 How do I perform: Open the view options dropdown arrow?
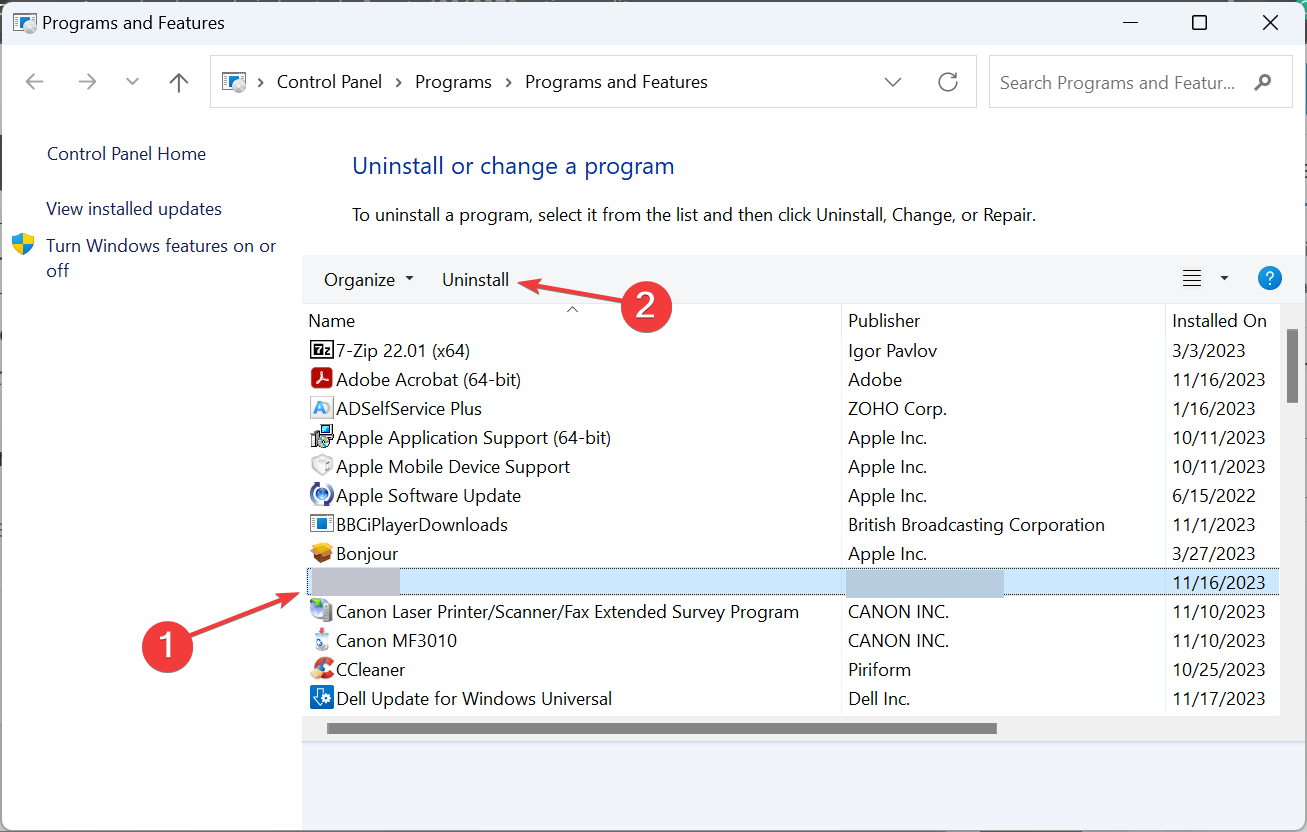1224,279
